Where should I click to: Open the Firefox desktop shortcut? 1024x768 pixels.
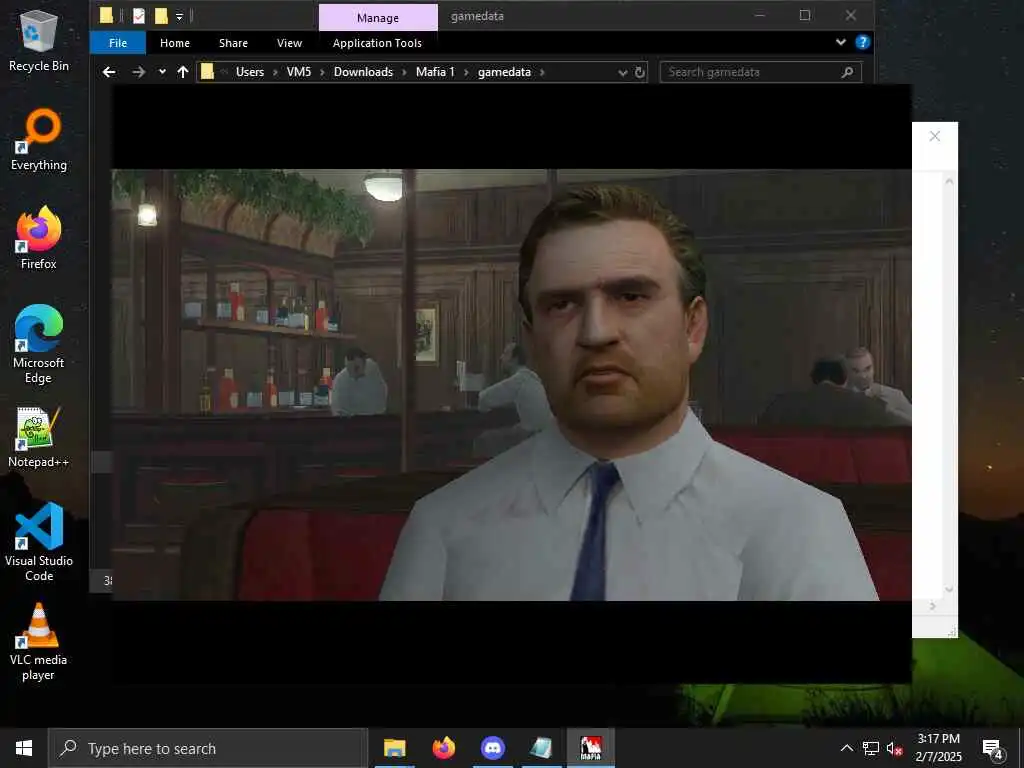pos(39,238)
